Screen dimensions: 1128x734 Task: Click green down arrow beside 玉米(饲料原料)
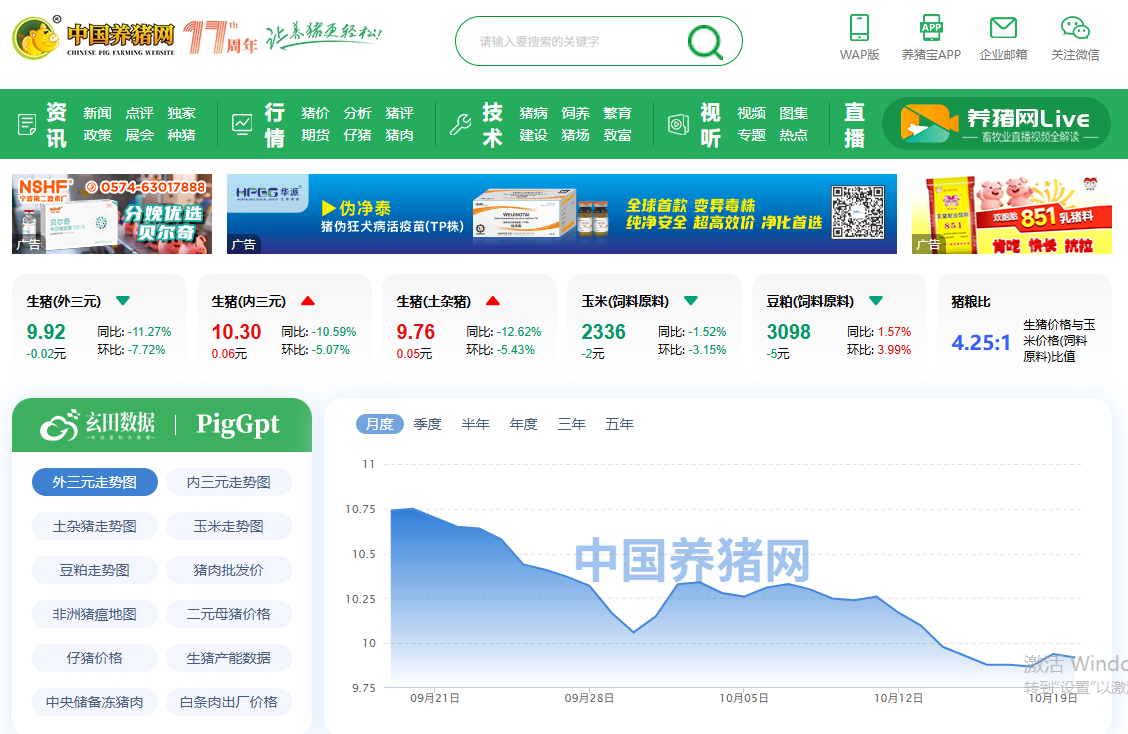[691, 301]
